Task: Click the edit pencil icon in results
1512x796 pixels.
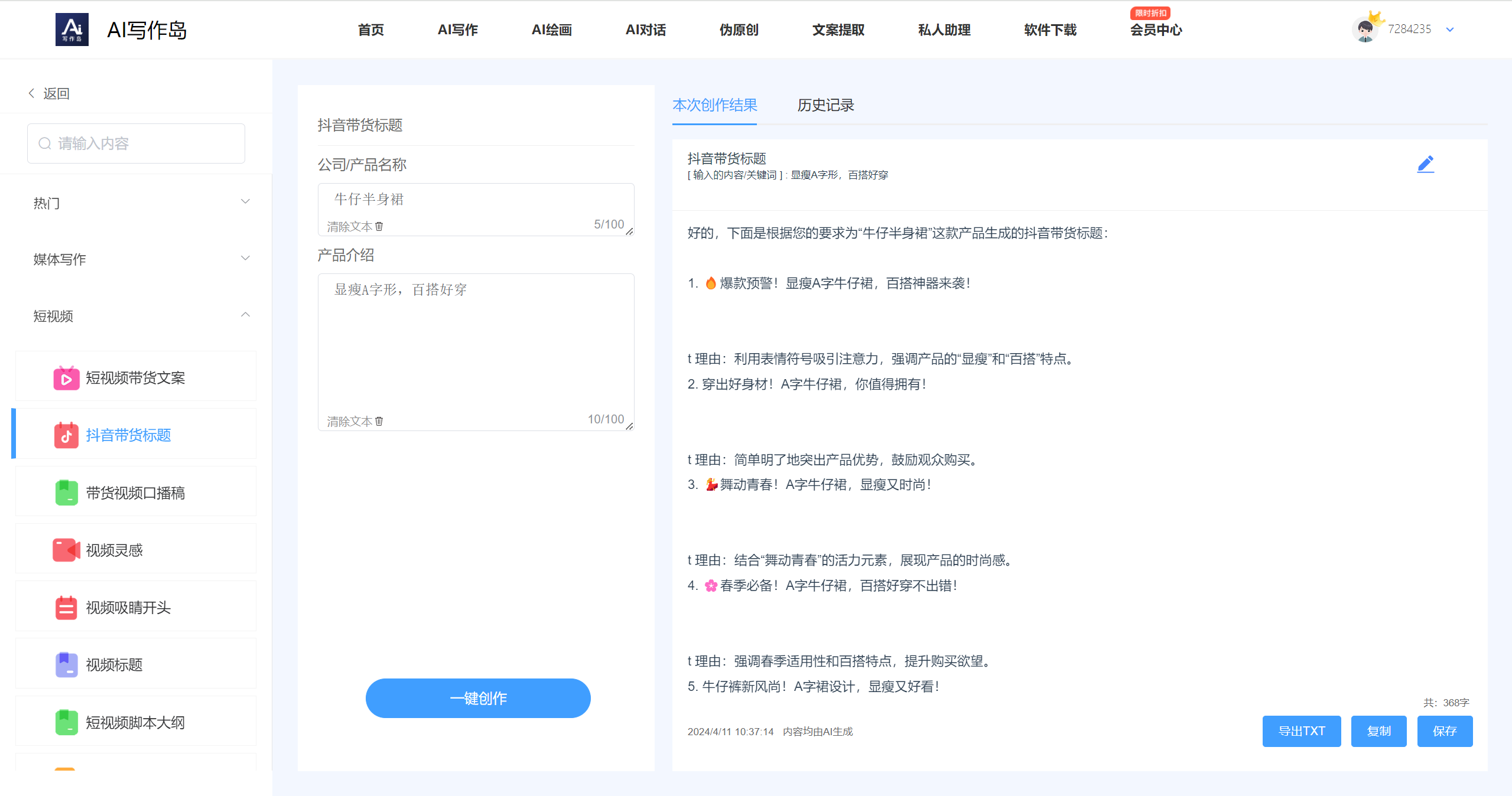Action: point(1425,164)
